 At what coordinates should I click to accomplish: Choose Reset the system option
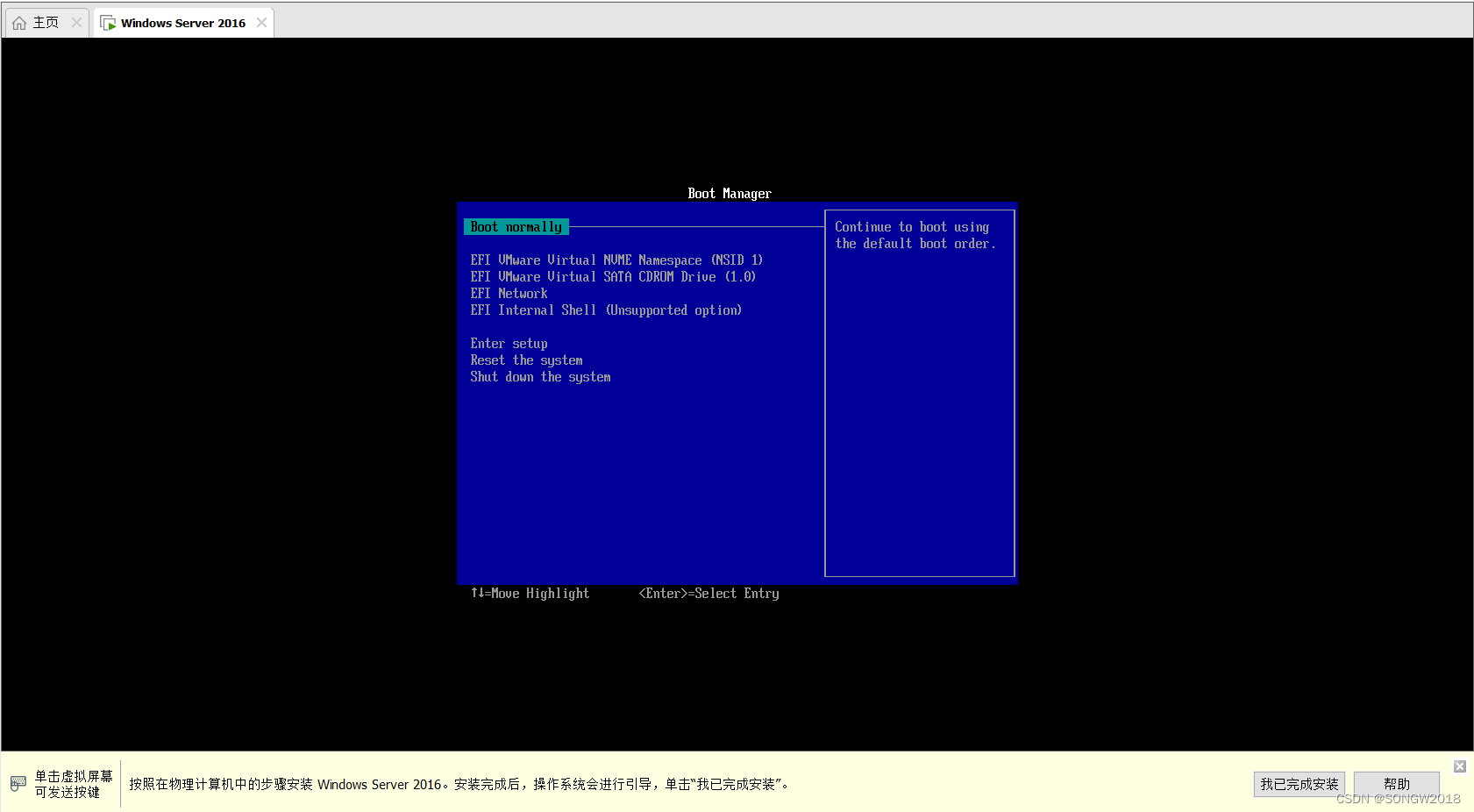(x=526, y=360)
